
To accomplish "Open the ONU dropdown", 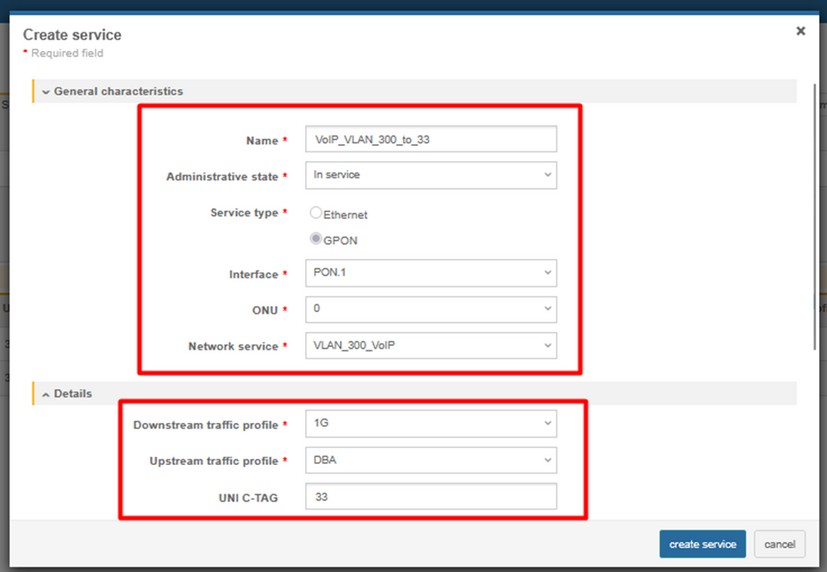I will (x=431, y=309).
